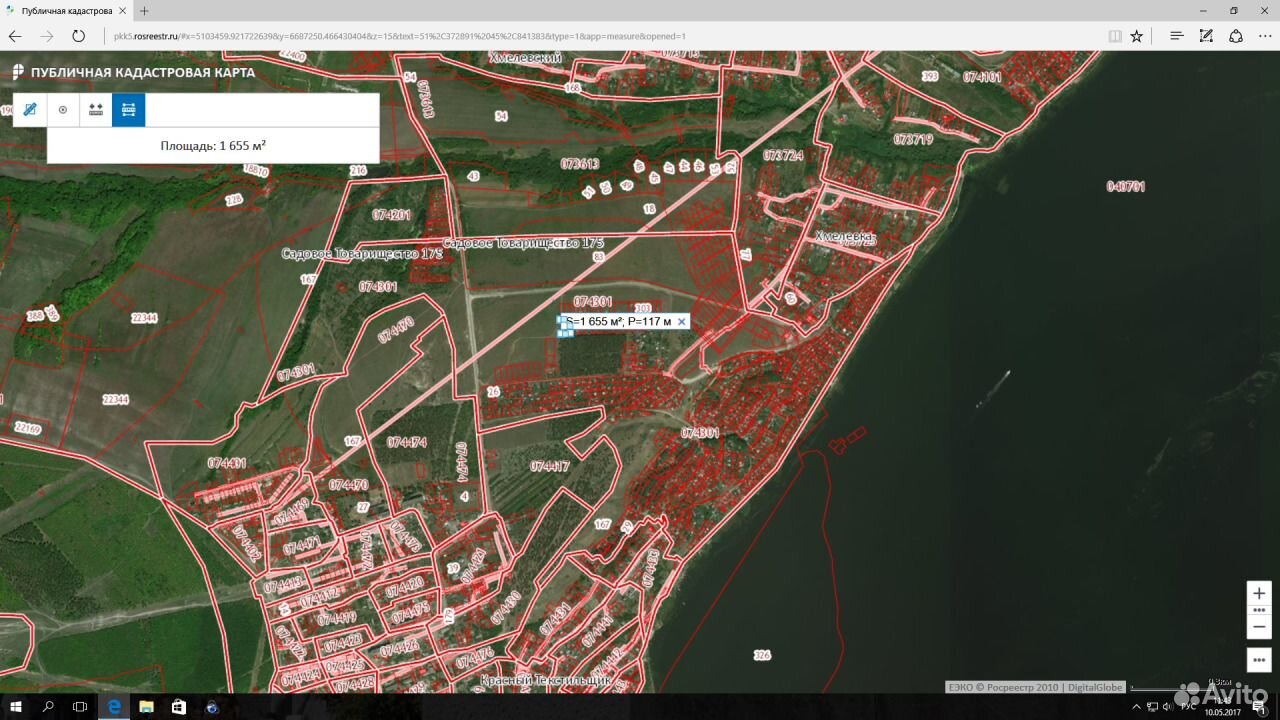Open Windows Store from the taskbar
This screenshot has width=1280, height=720.
point(179,707)
